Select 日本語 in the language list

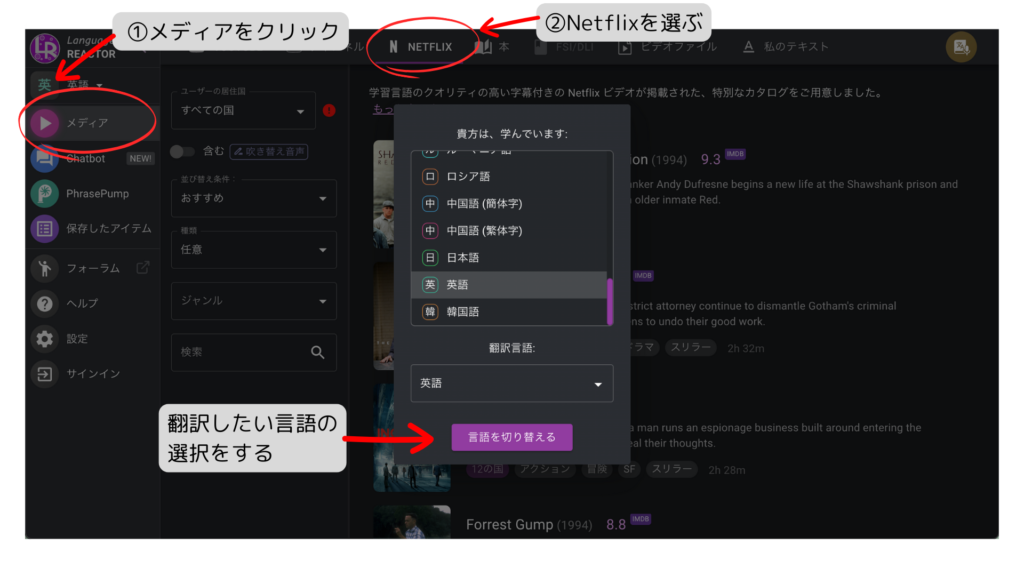[x=509, y=257]
